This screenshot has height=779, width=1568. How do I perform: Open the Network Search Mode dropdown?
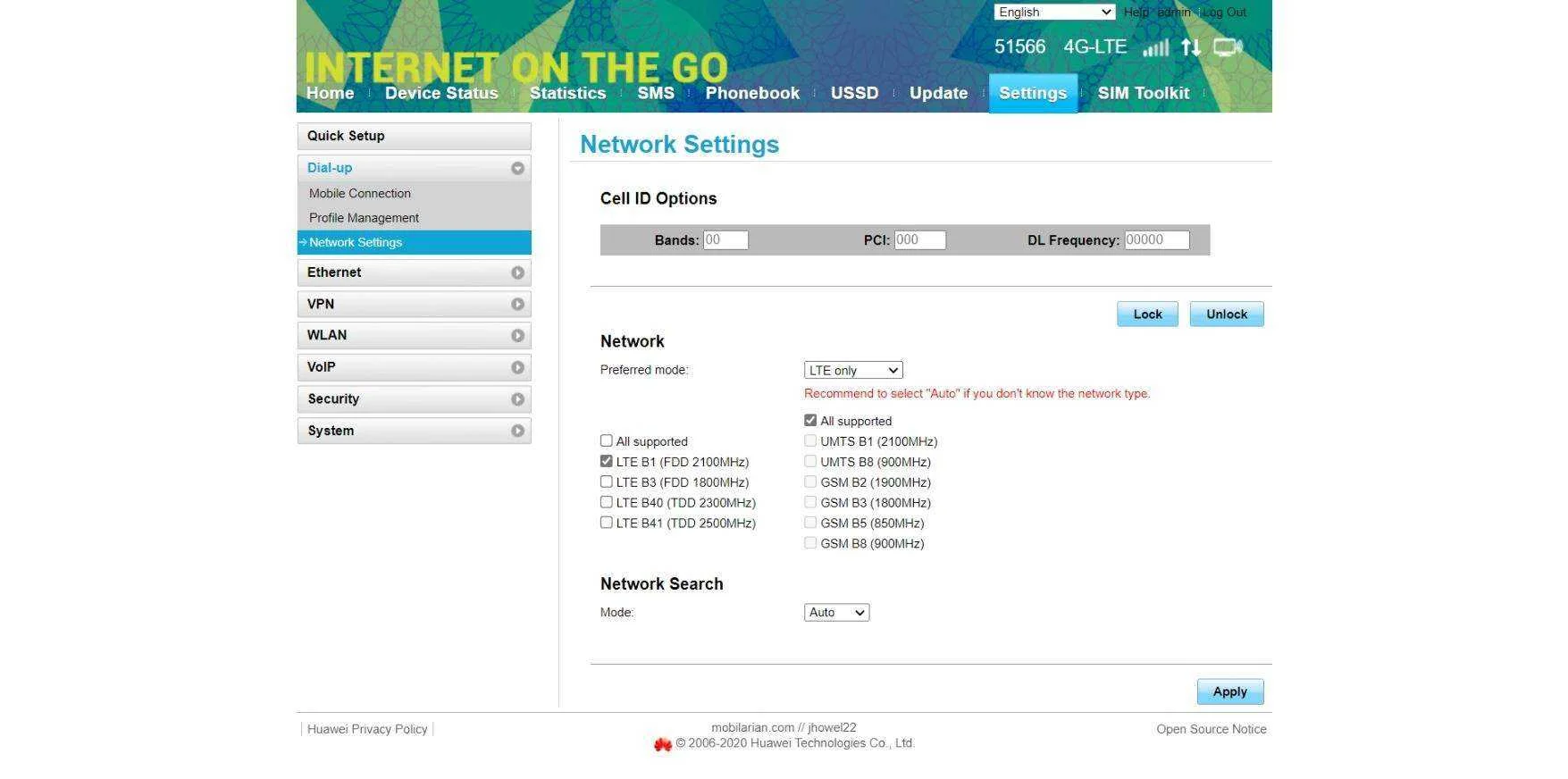click(x=836, y=612)
